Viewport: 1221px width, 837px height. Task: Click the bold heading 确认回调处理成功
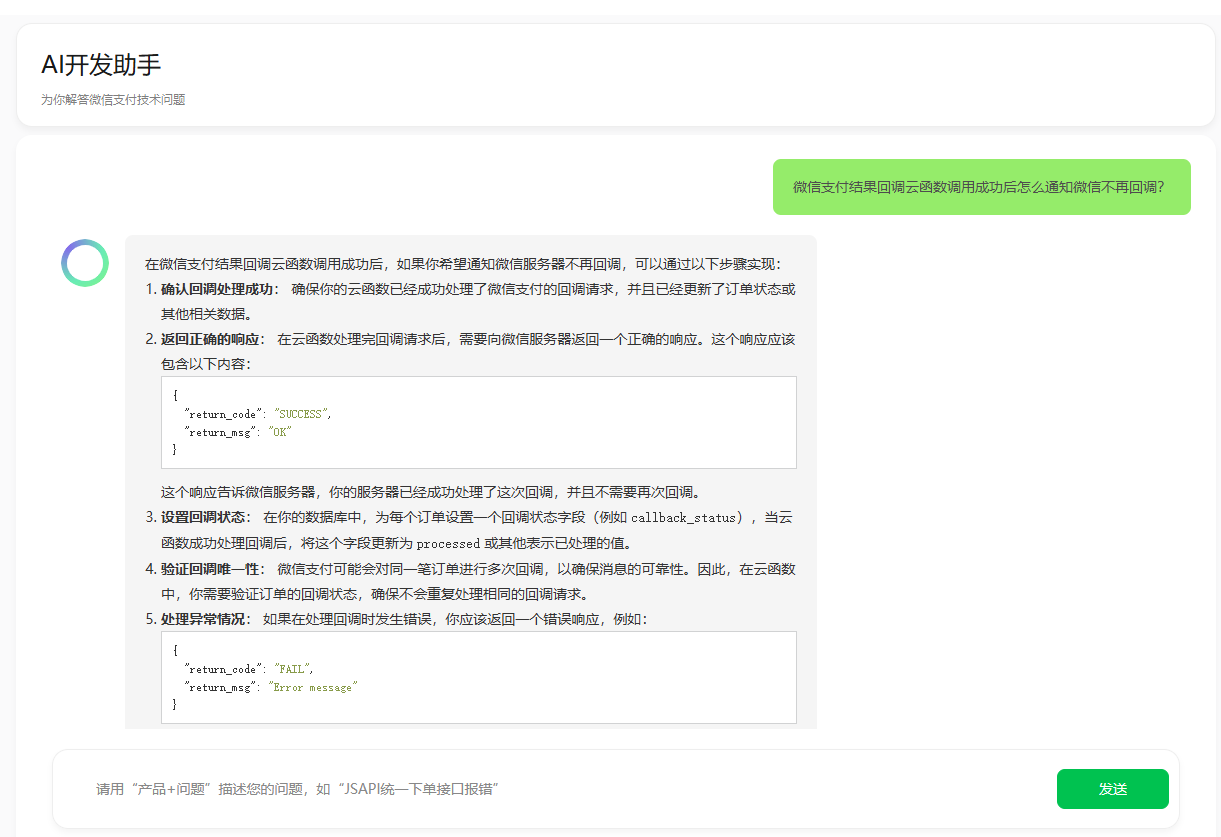coord(218,289)
